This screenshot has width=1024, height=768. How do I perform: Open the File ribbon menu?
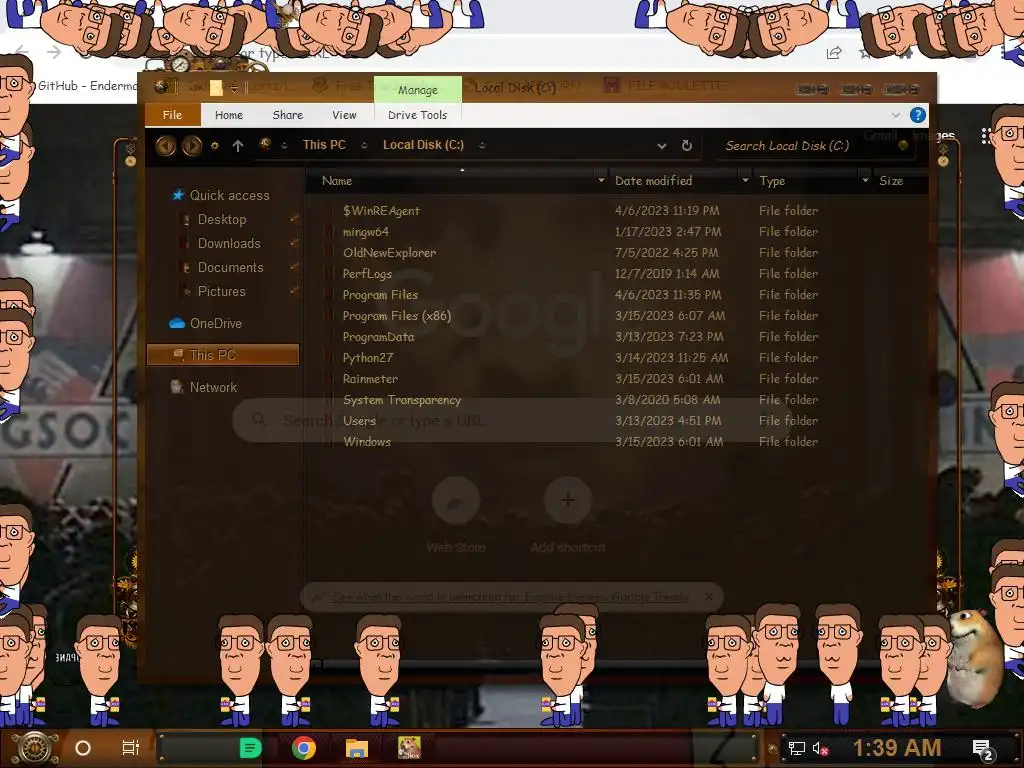point(172,115)
